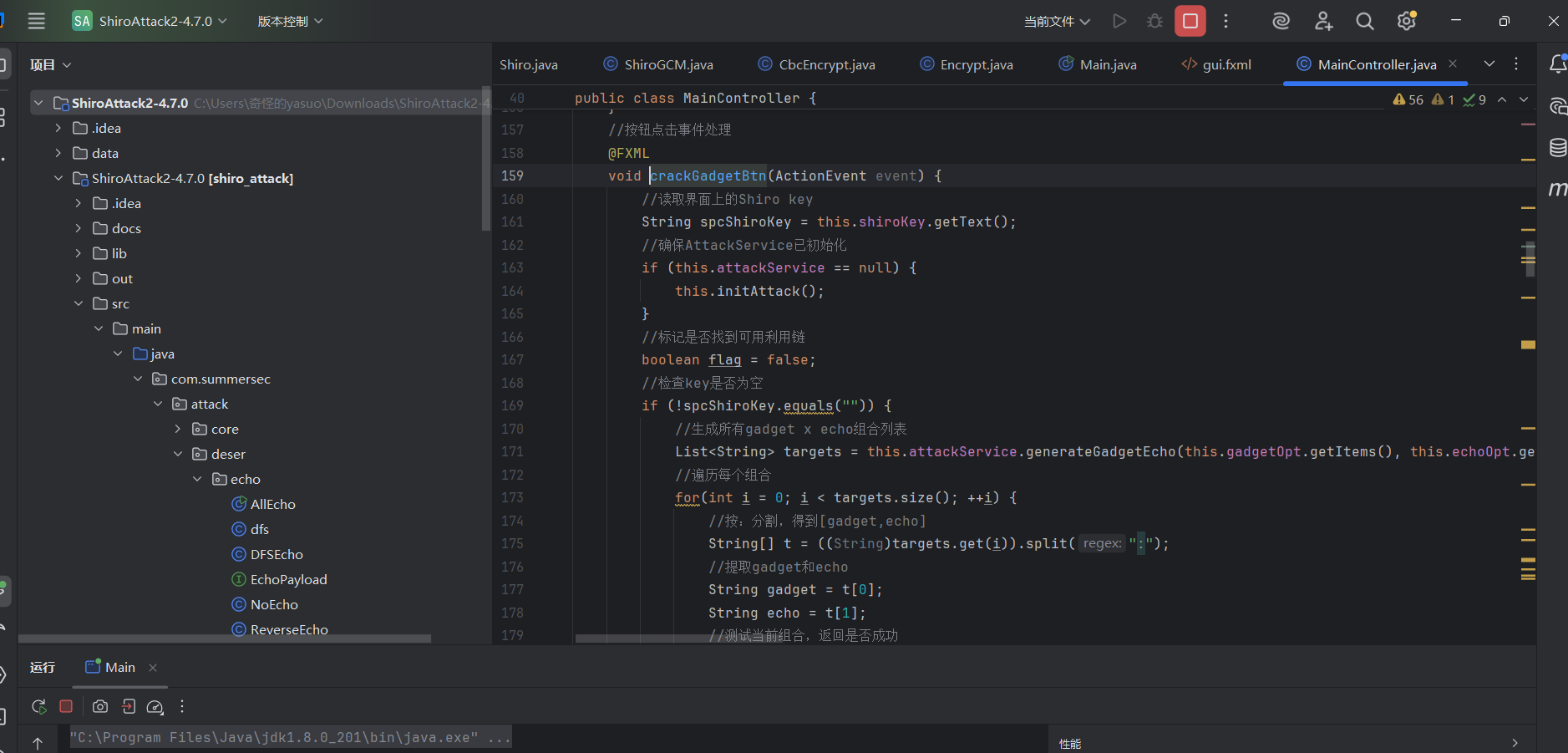Open the main hamburger menu
The width and height of the screenshot is (1568, 753).
[x=37, y=21]
